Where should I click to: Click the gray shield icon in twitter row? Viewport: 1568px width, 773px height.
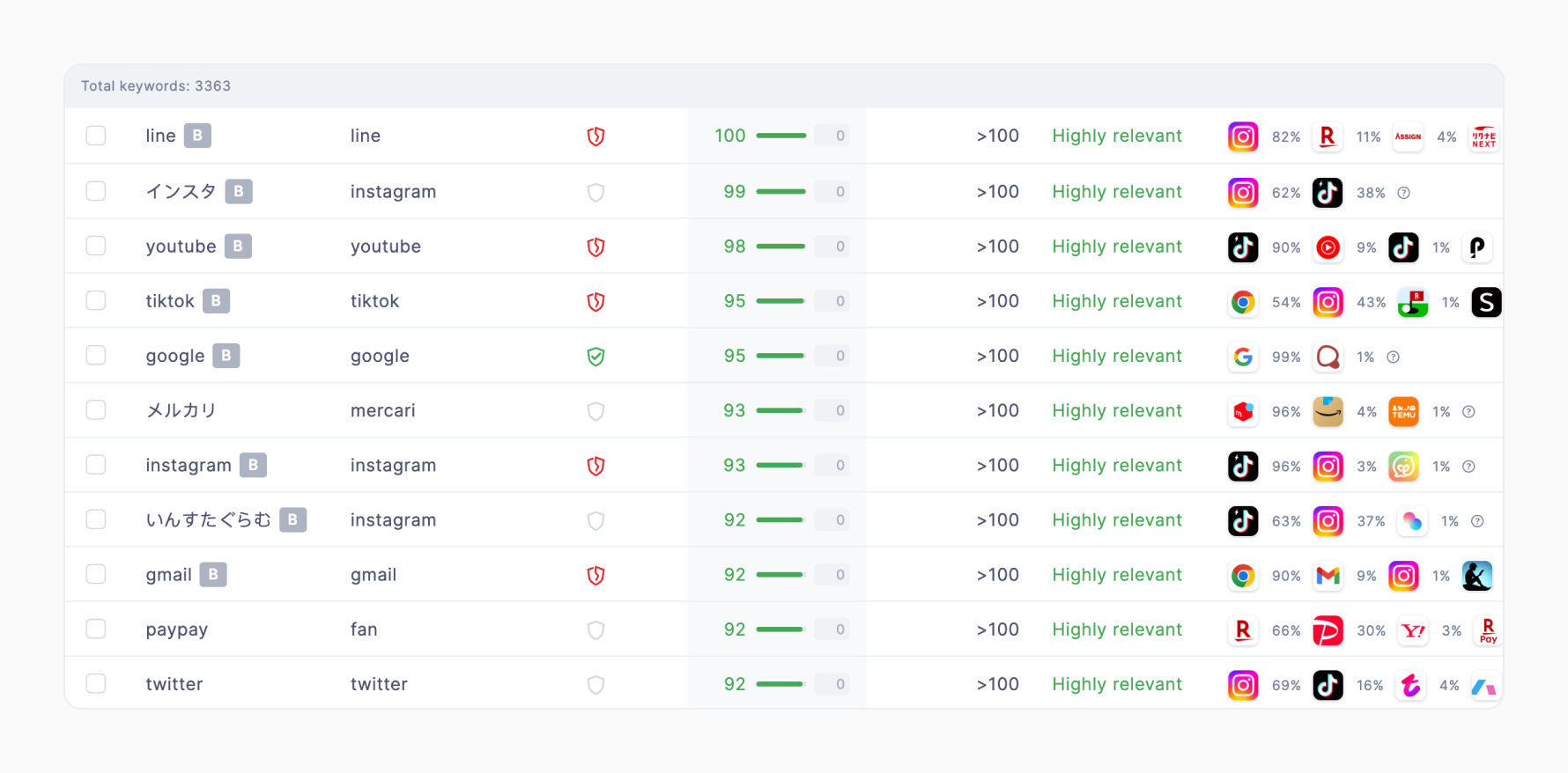coord(595,685)
